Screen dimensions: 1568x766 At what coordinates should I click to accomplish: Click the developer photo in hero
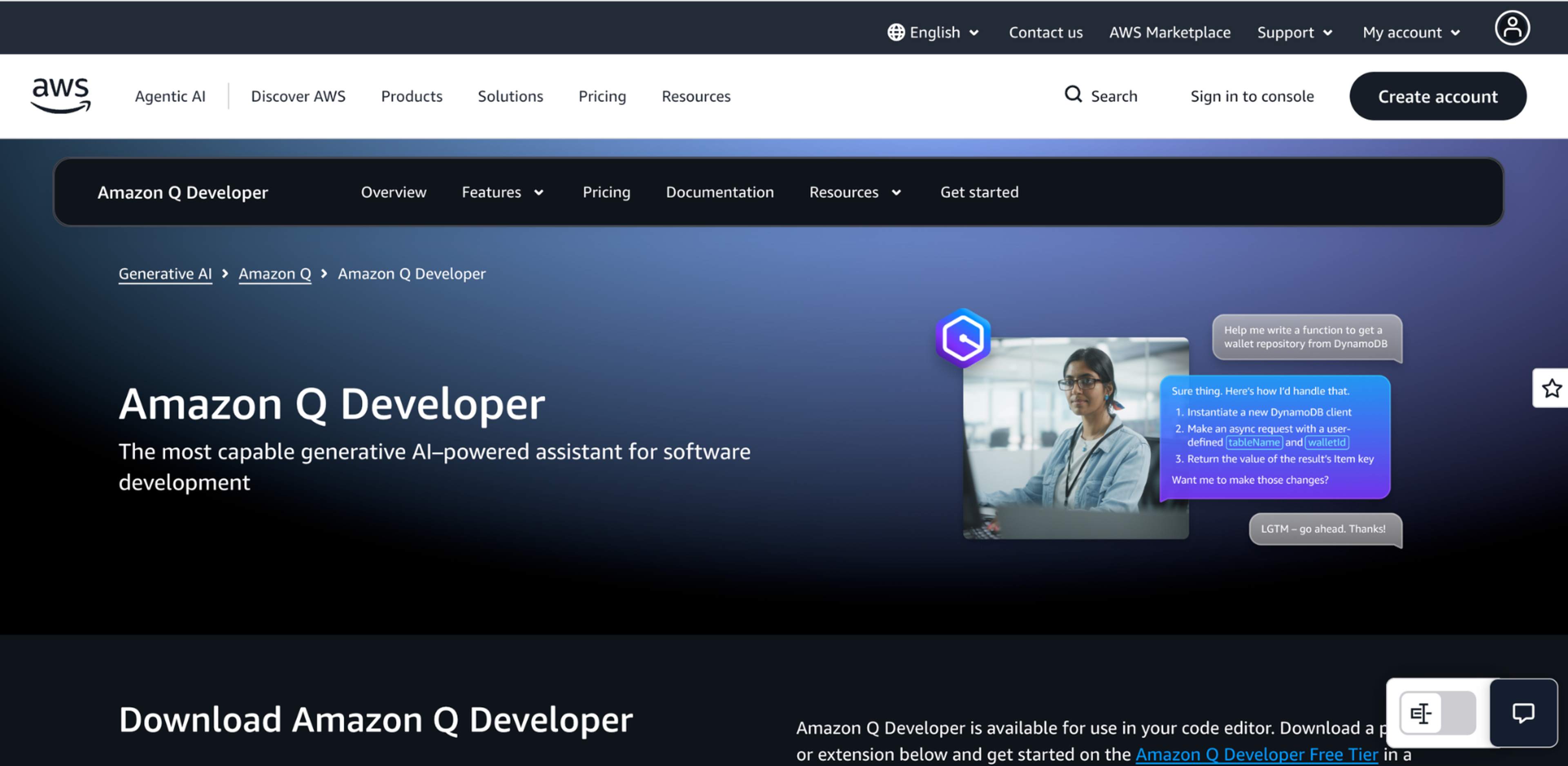(1075, 438)
